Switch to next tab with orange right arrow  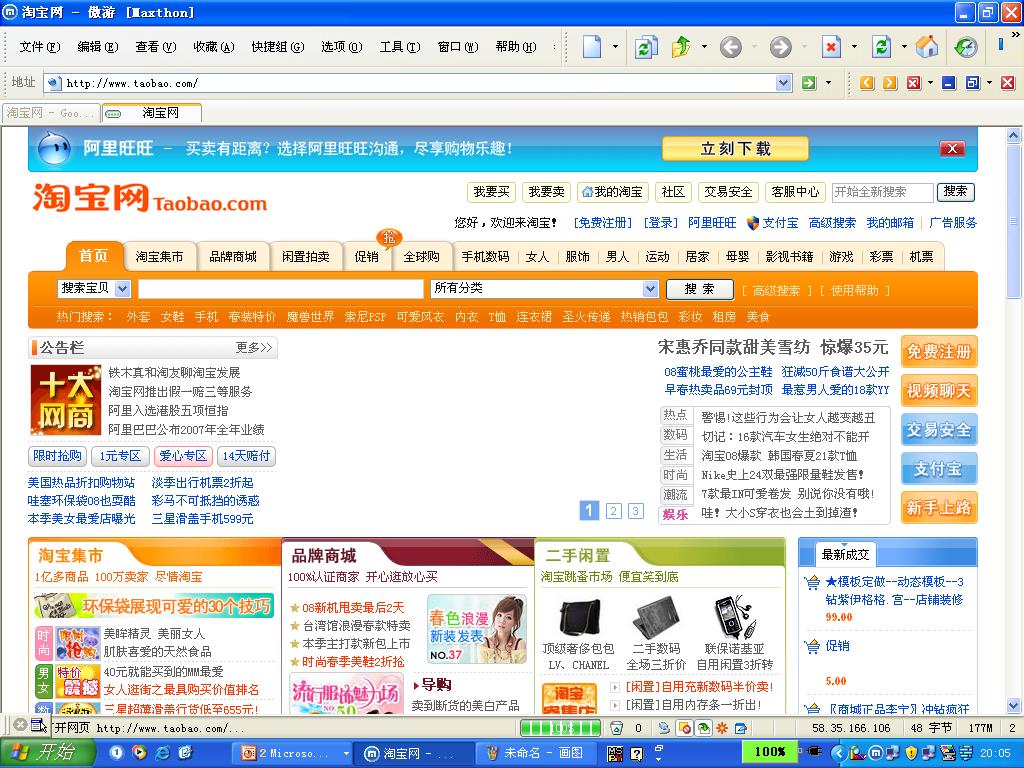[x=889, y=83]
